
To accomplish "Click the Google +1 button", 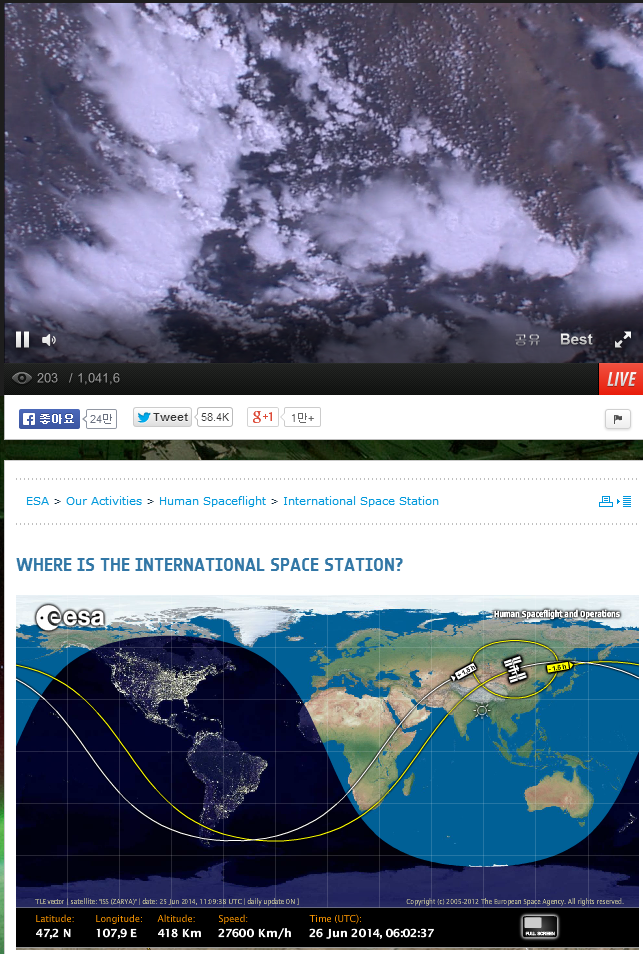I will 263,417.
